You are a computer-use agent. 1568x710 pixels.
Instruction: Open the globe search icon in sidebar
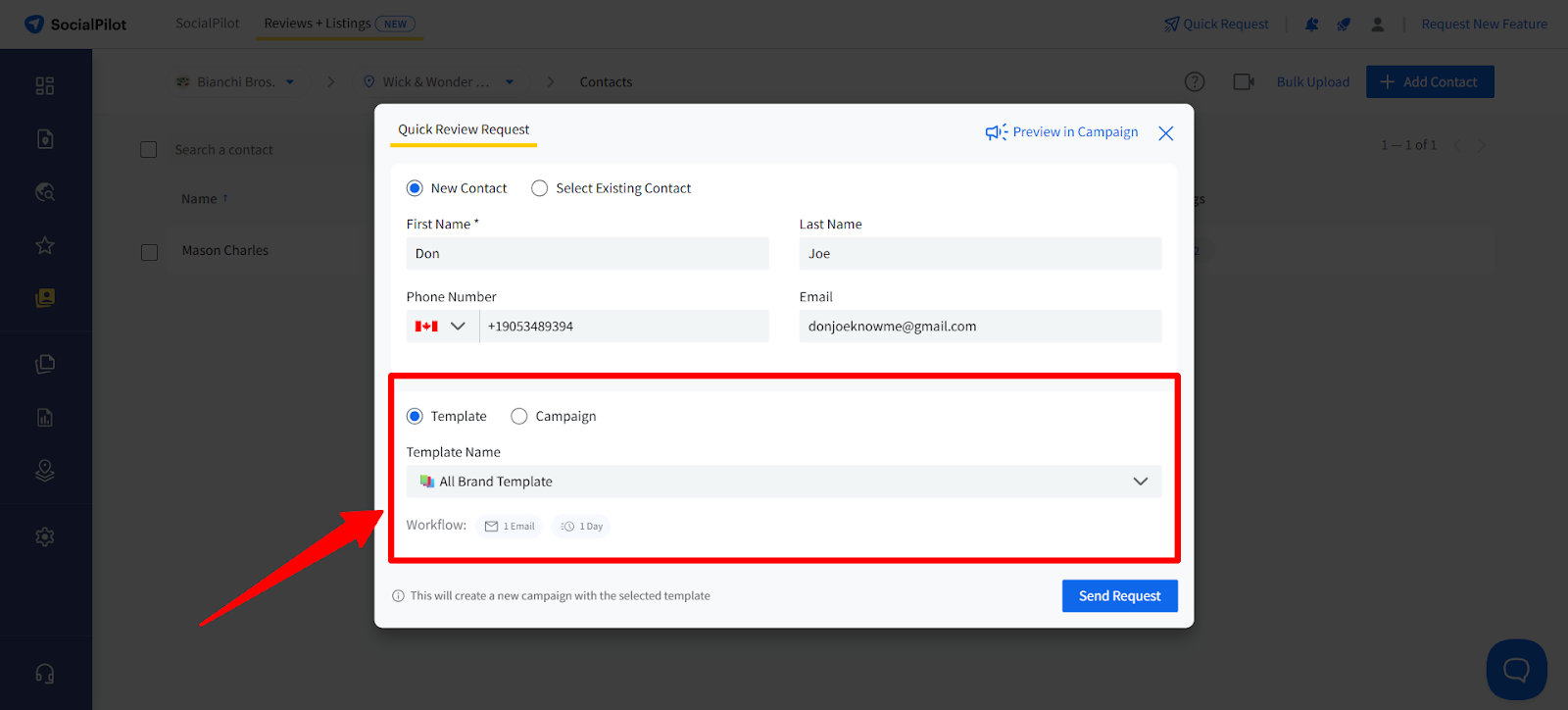coord(45,192)
